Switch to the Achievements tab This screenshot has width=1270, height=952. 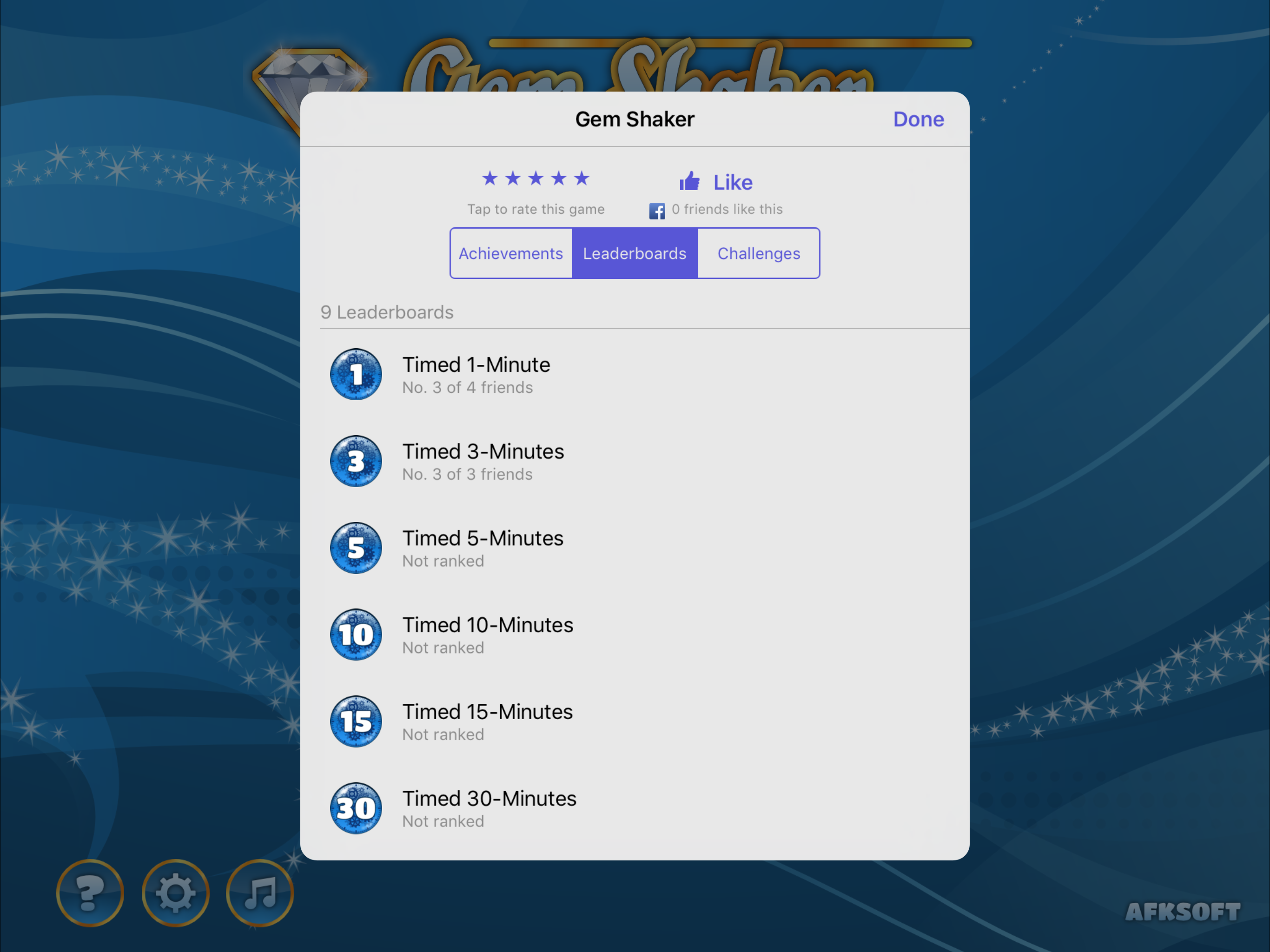pyautogui.click(x=511, y=253)
